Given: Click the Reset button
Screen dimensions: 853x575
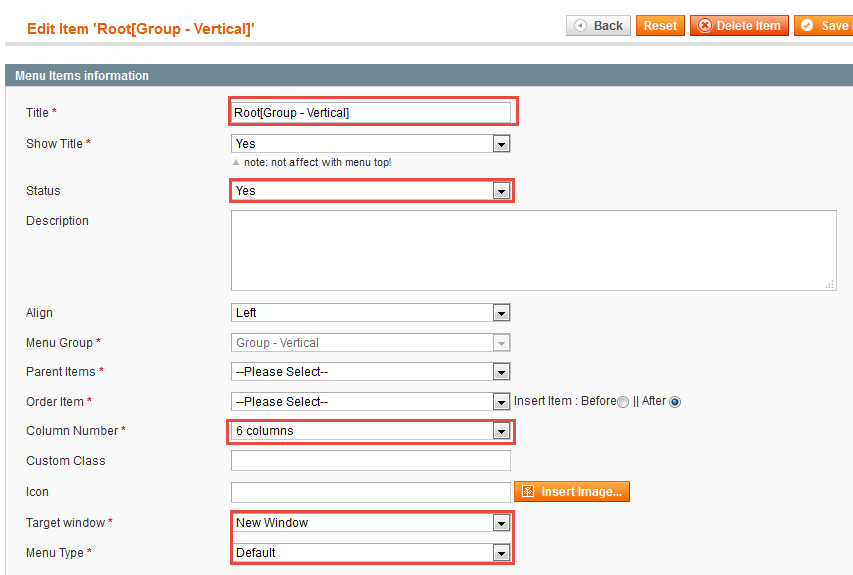Looking at the screenshot, I should pos(660,26).
